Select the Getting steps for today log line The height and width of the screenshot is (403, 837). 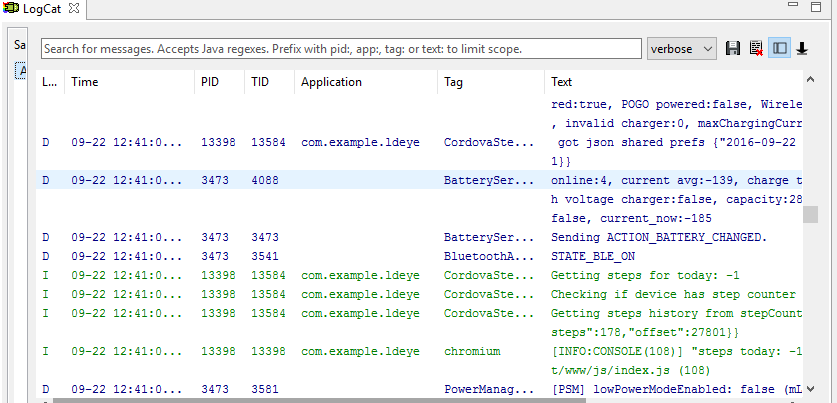click(x=420, y=275)
